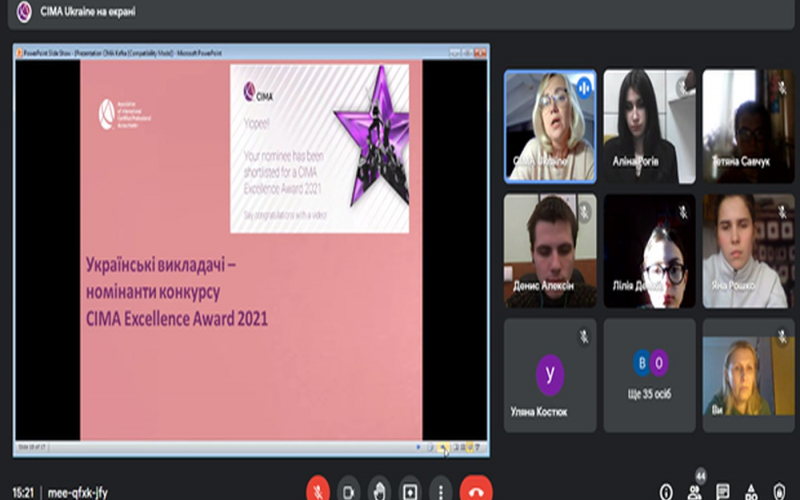Click the name label 'Тетяна Савчук'
The image size is (800, 500).
tap(741, 161)
